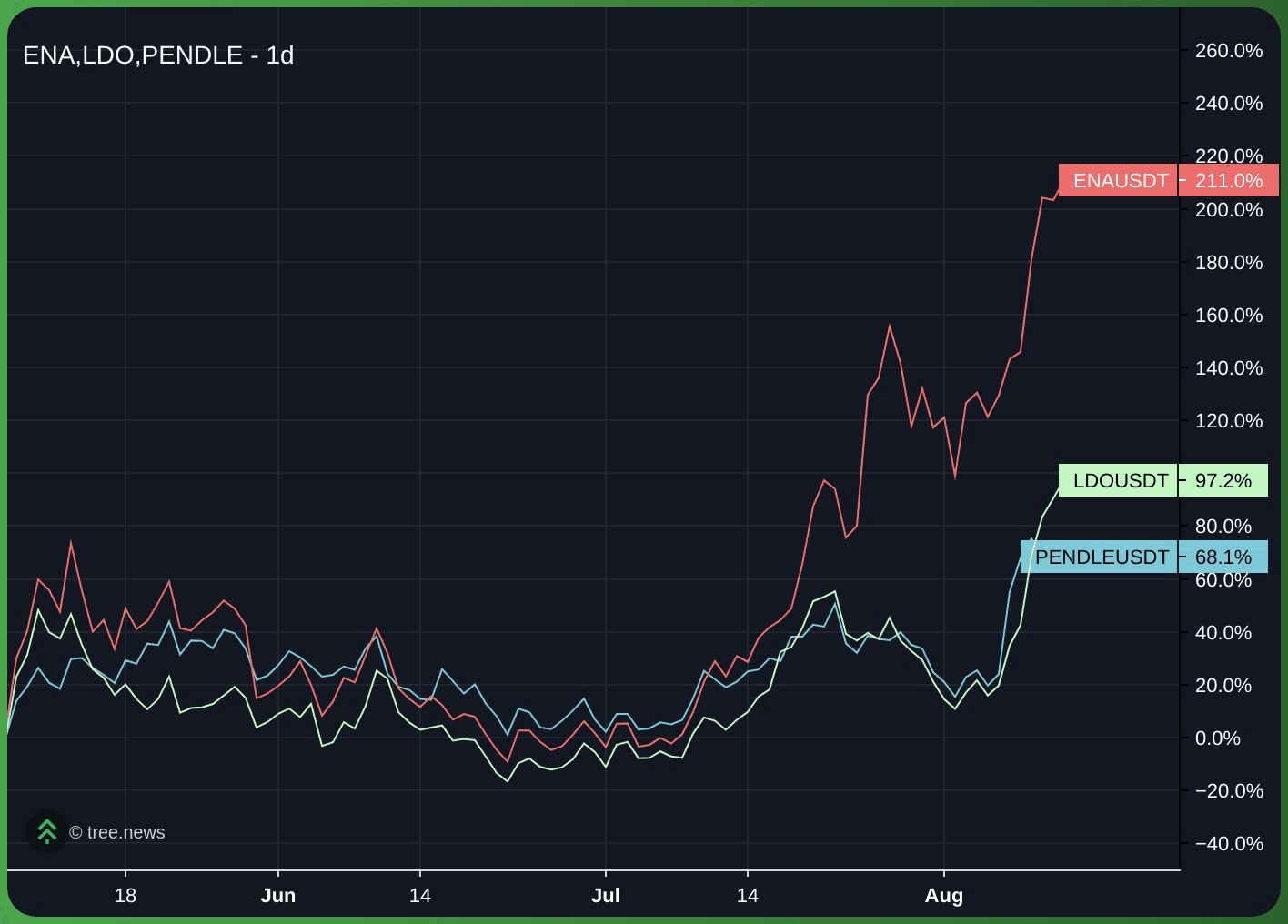This screenshot has width=1288, height=924.
Task: Click the 200.0% axis label
Action: [x=1228, y=210]
